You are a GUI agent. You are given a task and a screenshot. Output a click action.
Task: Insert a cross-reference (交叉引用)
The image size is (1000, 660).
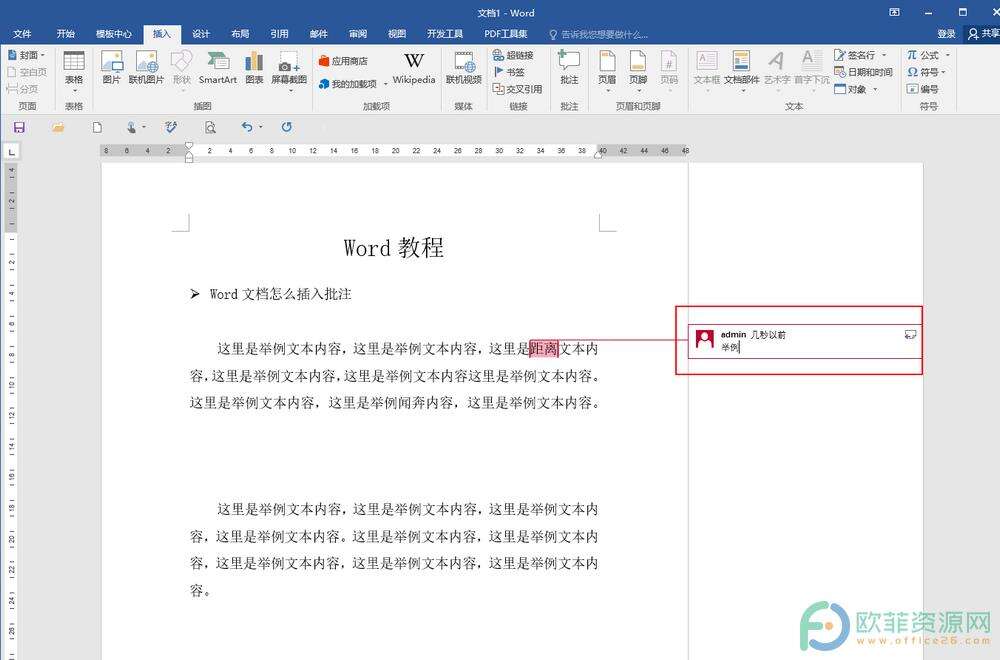pos(517,89)
